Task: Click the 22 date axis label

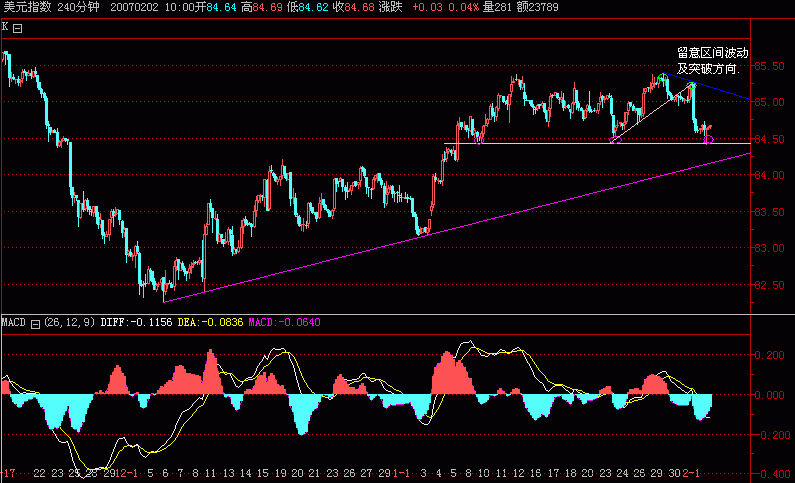Action: coord(39,473)
